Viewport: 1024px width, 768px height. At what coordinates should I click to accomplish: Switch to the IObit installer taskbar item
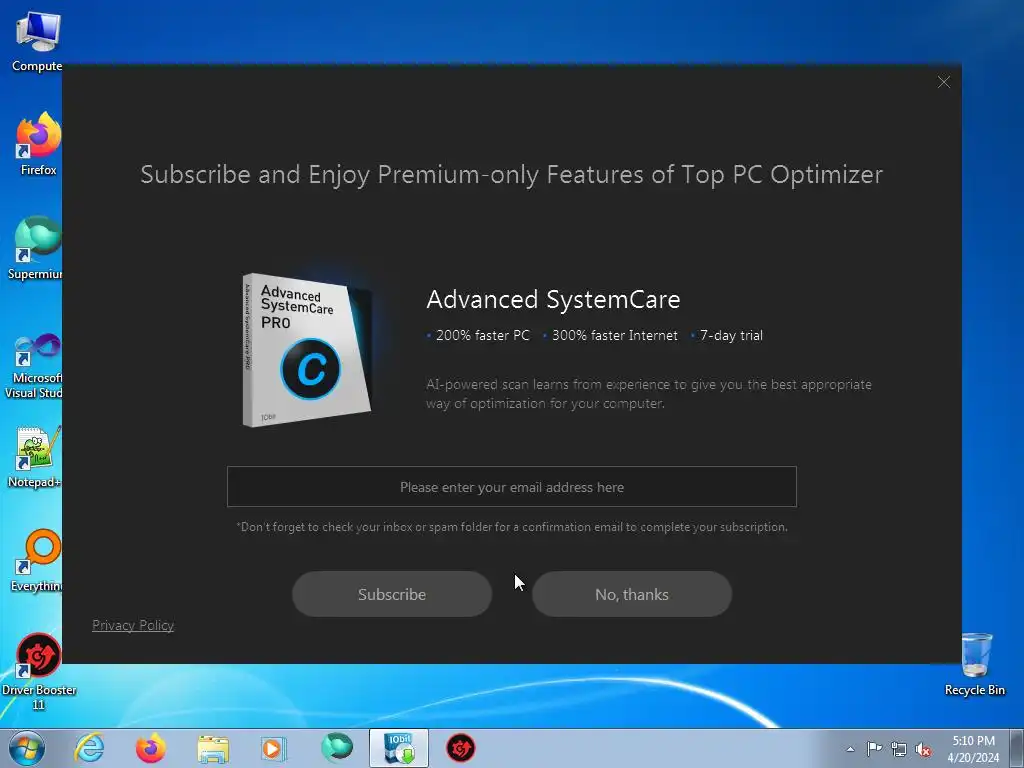[x=399, y=748]
